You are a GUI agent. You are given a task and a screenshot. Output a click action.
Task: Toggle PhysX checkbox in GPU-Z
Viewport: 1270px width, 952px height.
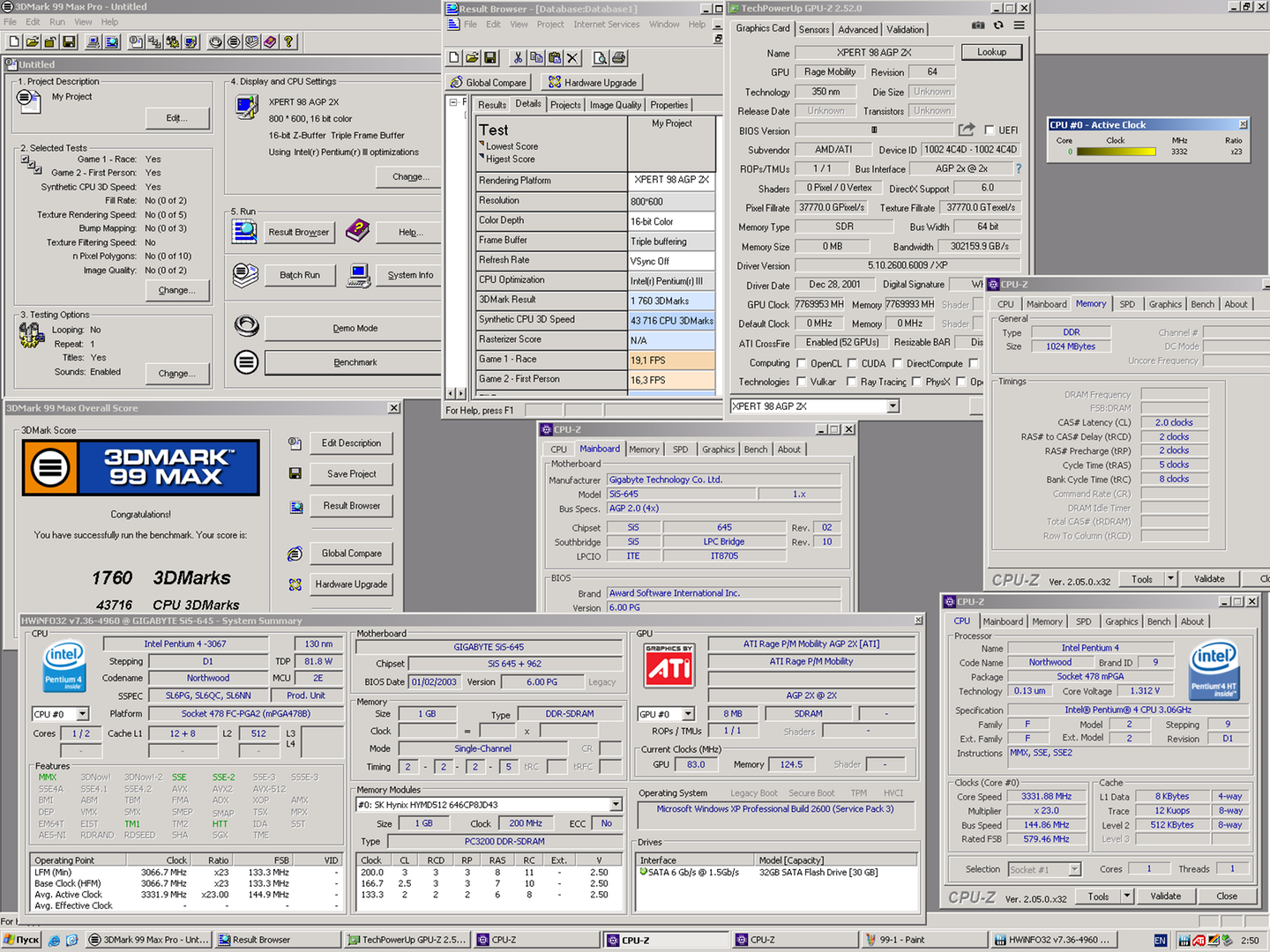tap(916, 382)
